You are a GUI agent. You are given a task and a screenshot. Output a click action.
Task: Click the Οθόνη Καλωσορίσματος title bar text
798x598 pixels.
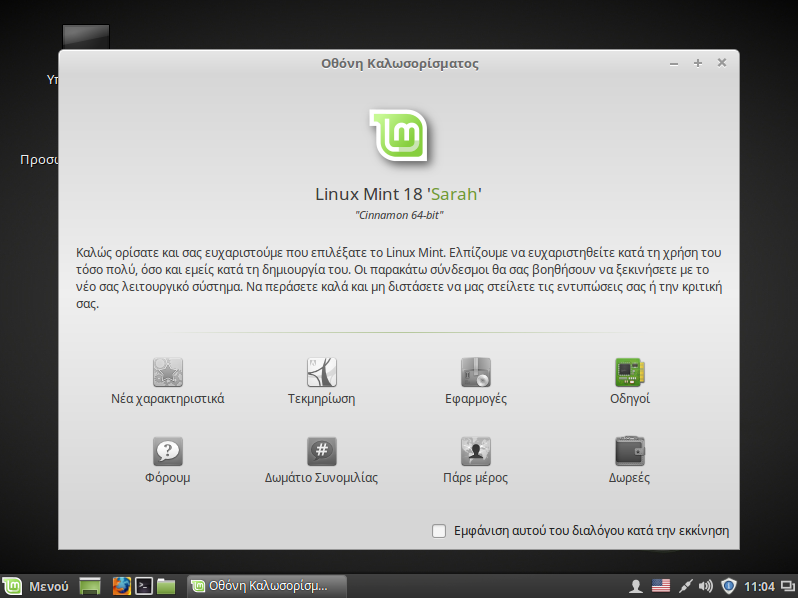point(400,64)
